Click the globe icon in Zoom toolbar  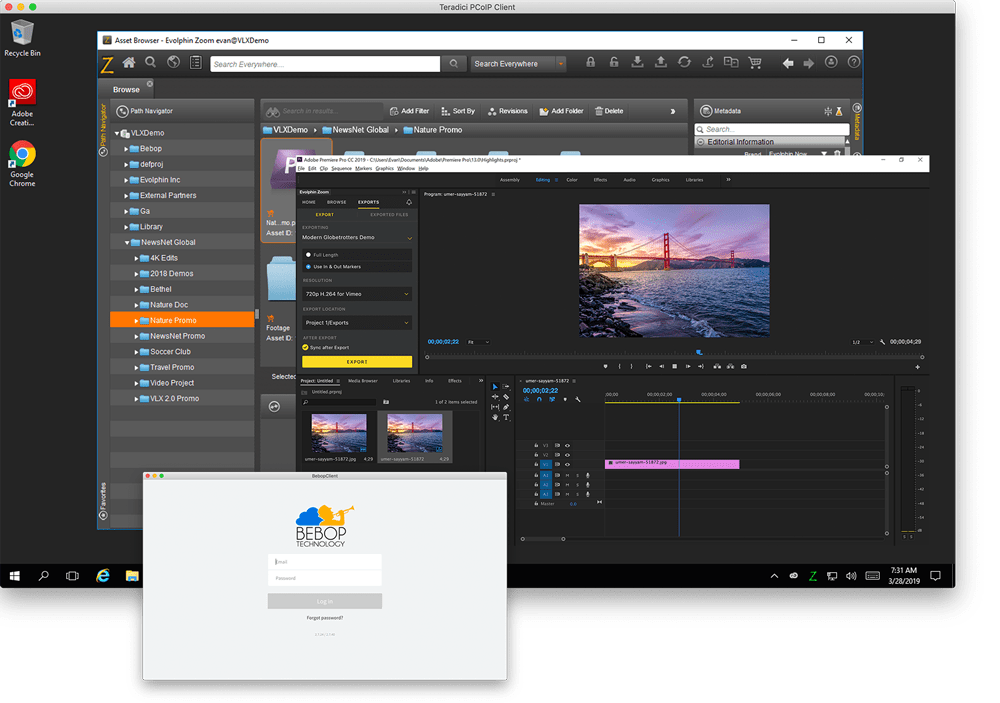tap(173, 63)
